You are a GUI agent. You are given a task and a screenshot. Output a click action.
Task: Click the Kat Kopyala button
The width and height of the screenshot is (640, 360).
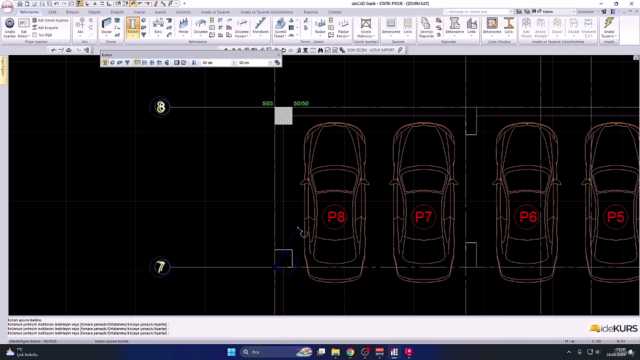pos(45,28)
